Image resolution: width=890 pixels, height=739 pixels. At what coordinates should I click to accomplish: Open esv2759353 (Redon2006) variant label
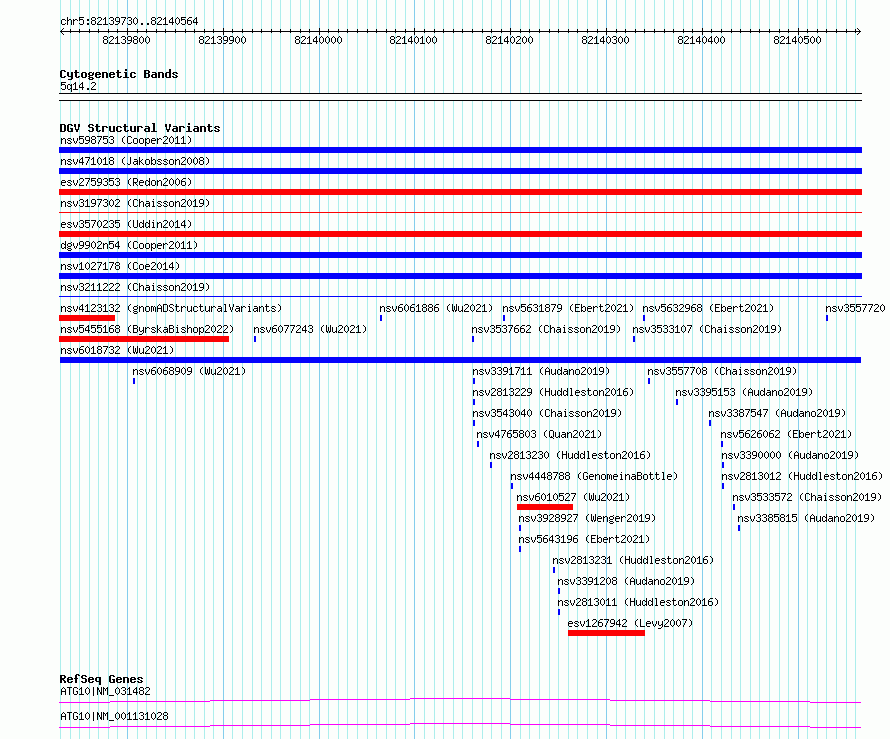(126, 182)
